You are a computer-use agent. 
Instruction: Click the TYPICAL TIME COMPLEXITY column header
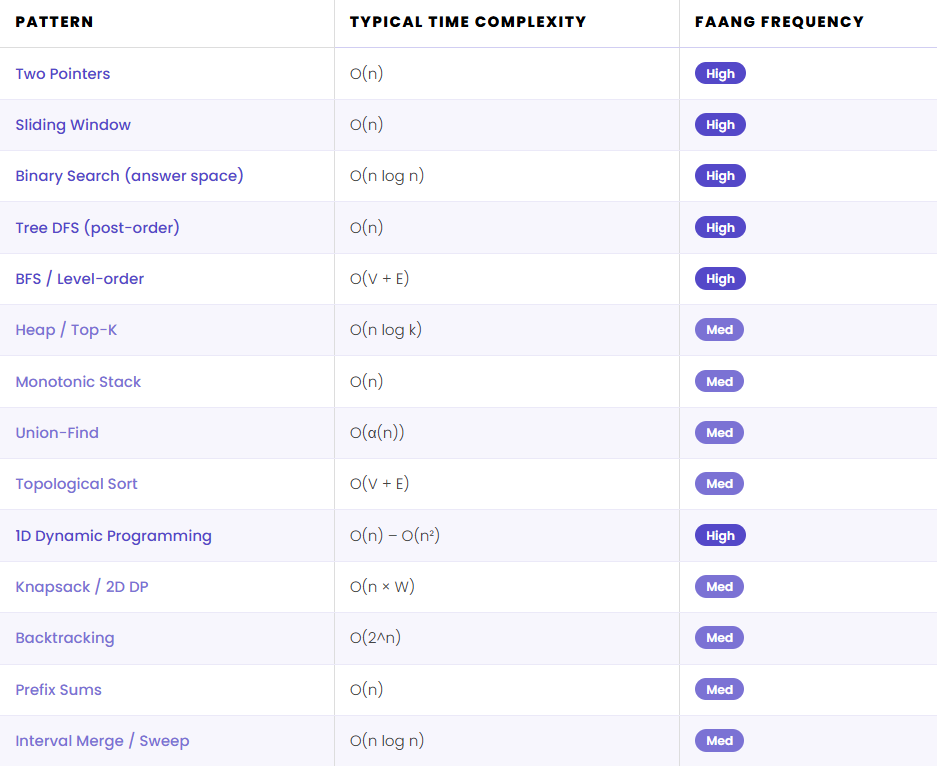(468, 22)
